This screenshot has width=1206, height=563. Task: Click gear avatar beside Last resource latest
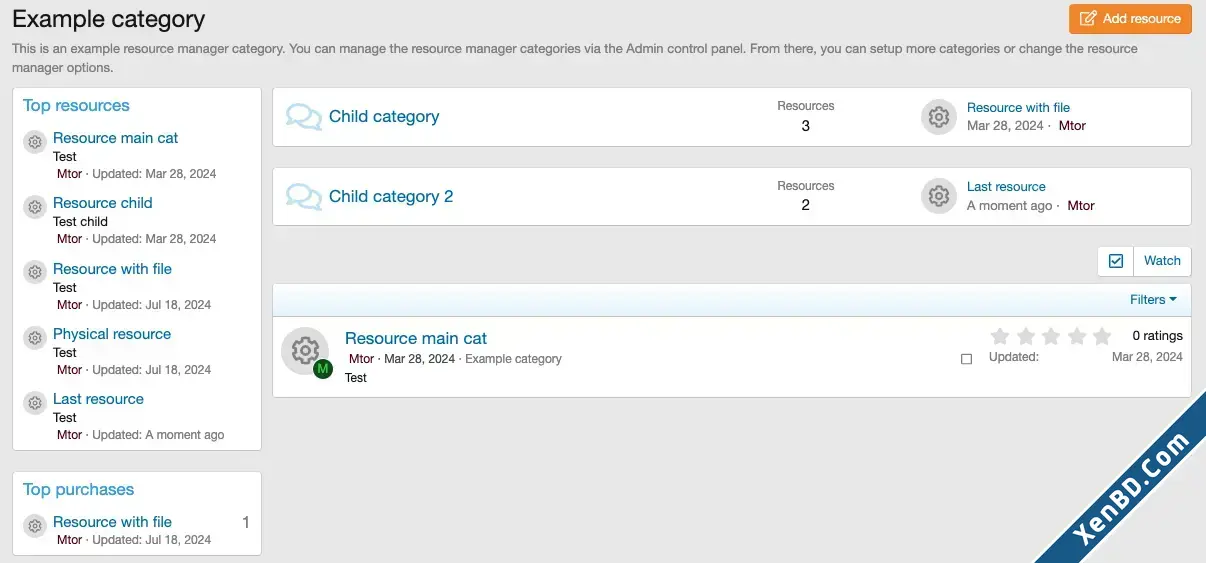click(x=938, y=197)
